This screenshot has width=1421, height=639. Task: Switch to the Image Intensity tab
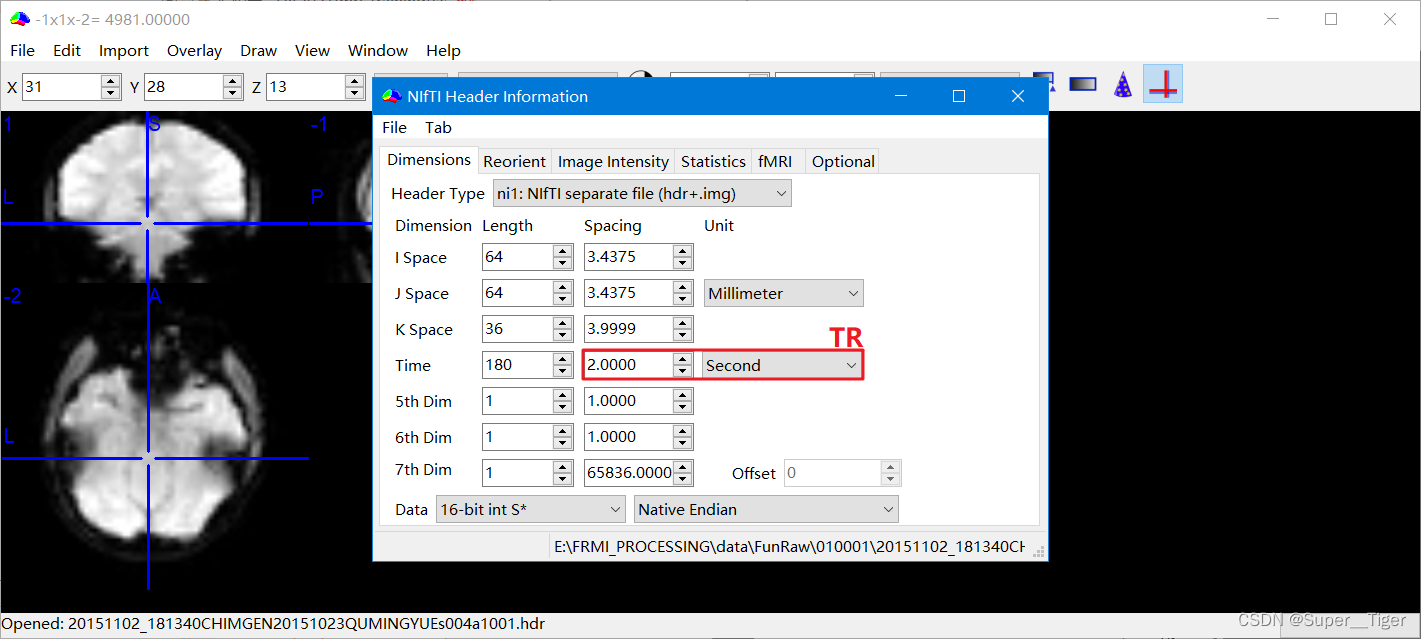coord(613,161)
